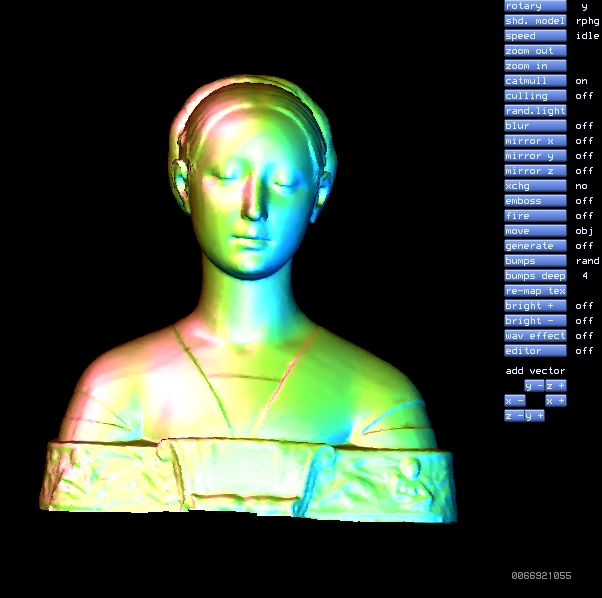This screenshot has height=598, width=602.
Task: Cycle the shd. model setting
Action: pos(535,21)
